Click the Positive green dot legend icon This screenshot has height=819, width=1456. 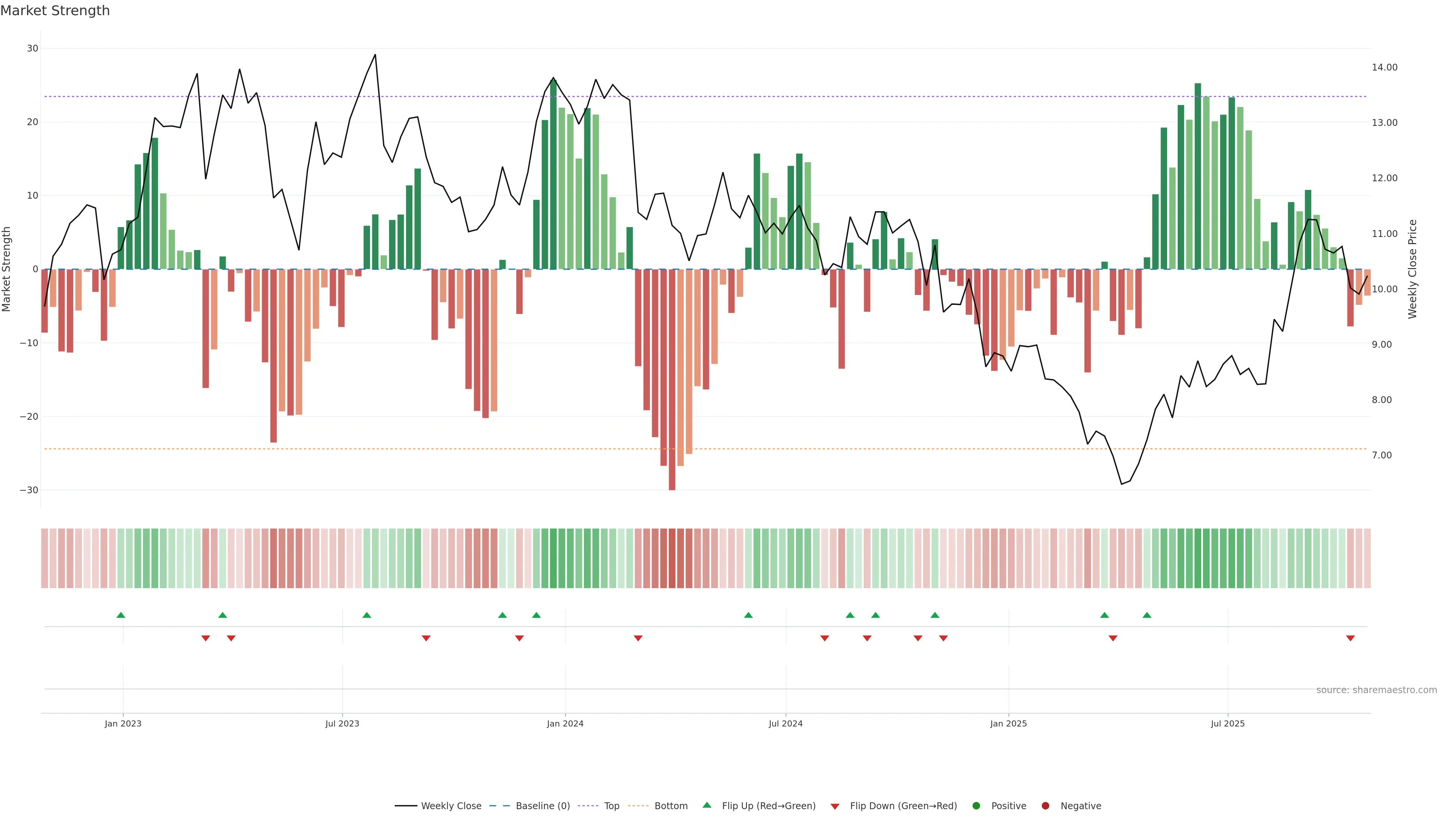pyautogui.click(x=976, y=805)
